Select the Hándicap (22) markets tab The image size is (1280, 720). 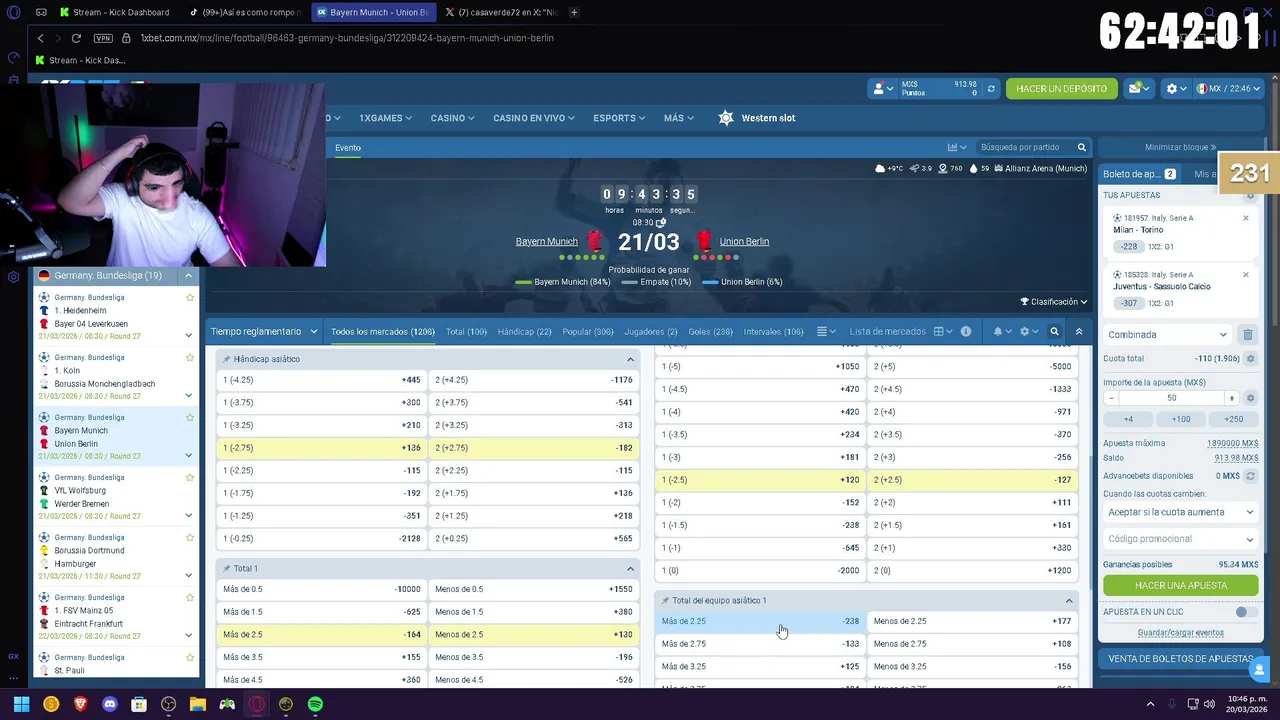tap(524, 331)
